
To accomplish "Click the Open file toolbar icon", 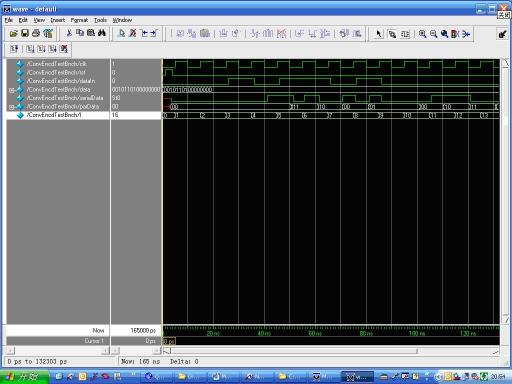I will (13, 33).
